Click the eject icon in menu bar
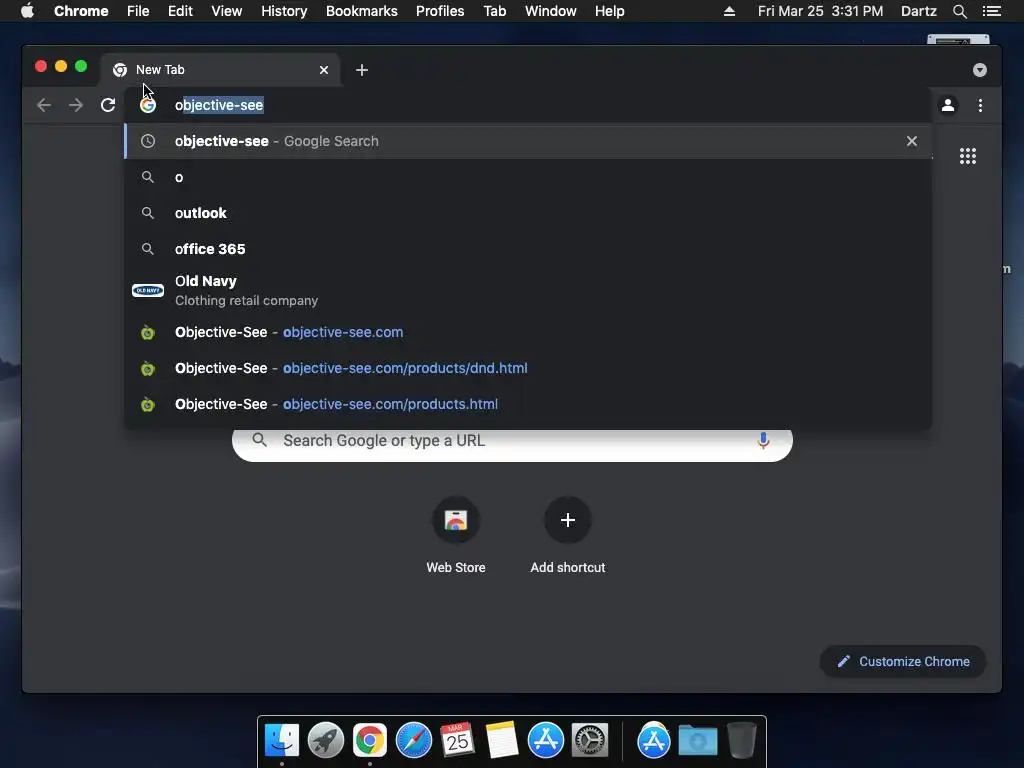Viewport: 1024px width, 768px height. 729,11
